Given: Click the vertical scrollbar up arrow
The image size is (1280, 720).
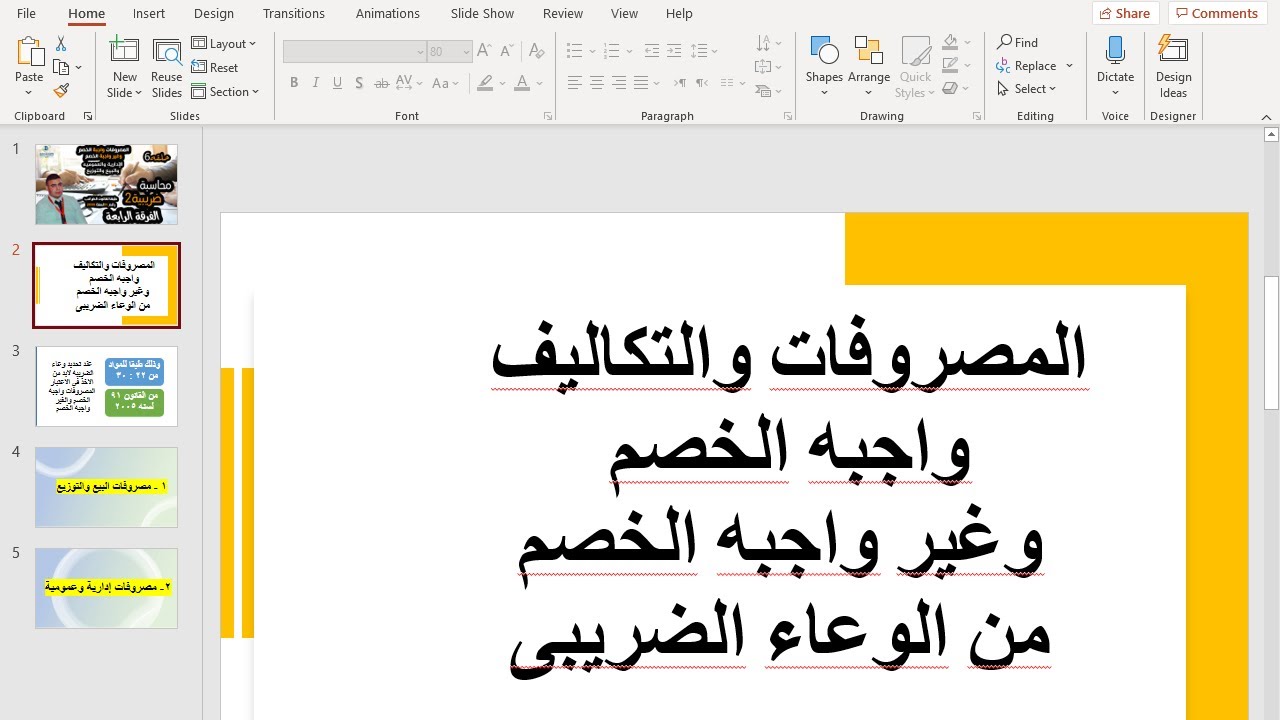Looking at the screenshot, I should (x=1271, y=134).
